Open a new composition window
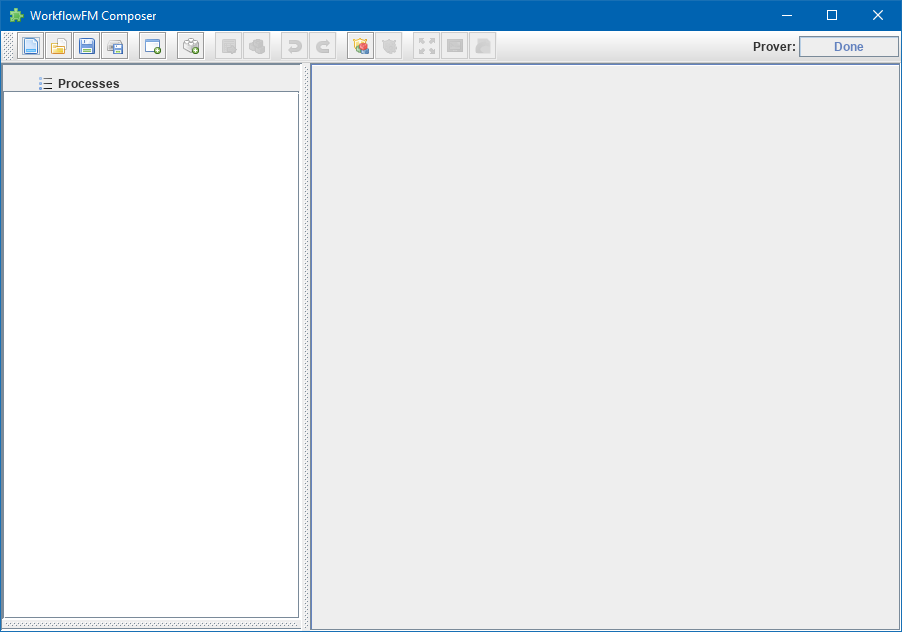The height and width of the screenshot is (633, 903). pyautogui.click(x=151, y=45)
